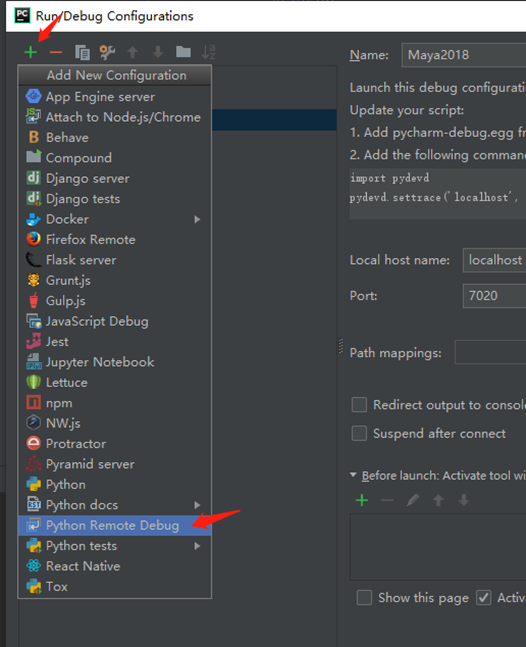The image size is (526, 647).
Task: Click the Port field showing 7020
Action: pos(494,296)
